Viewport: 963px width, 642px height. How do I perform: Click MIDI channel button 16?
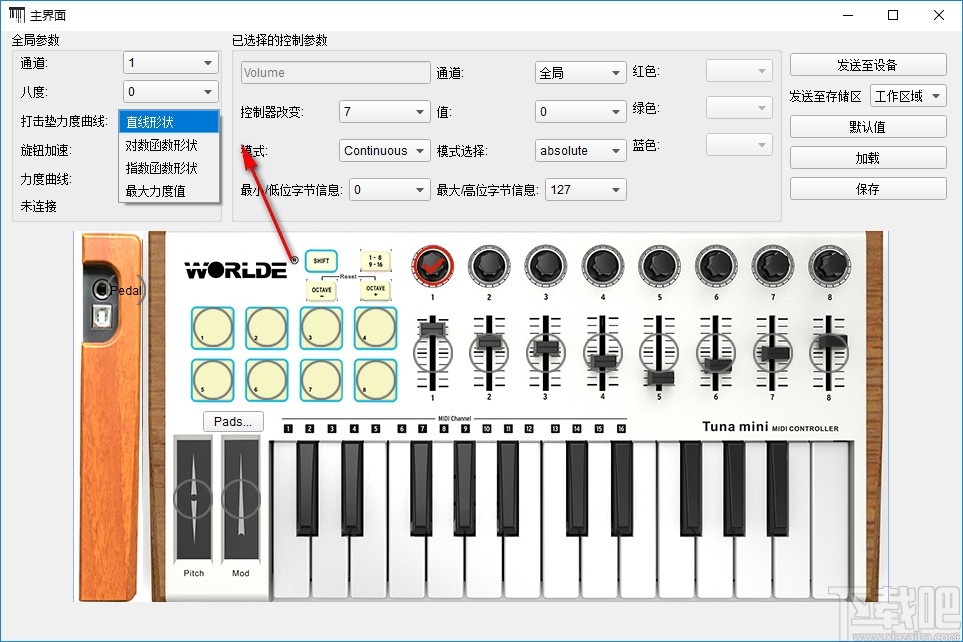pyautogui.click(x=621, y=428)
